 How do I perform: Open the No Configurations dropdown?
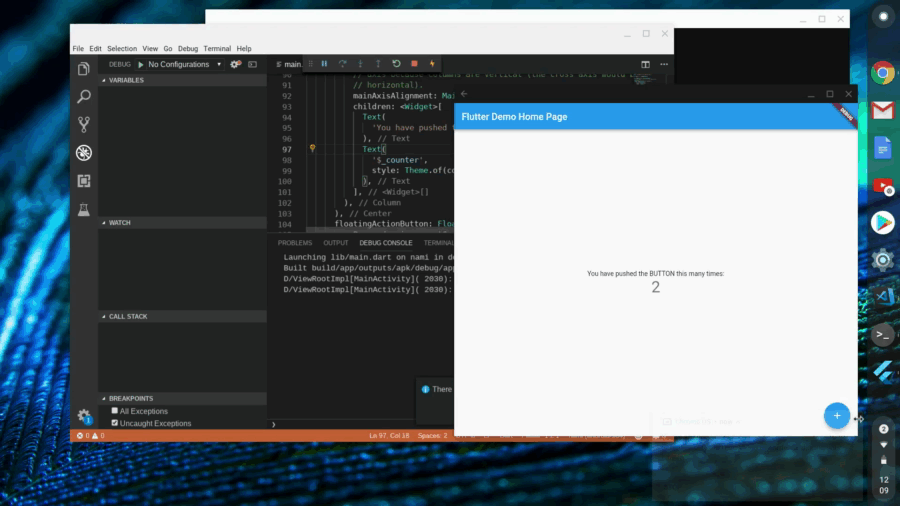point(185,64)
